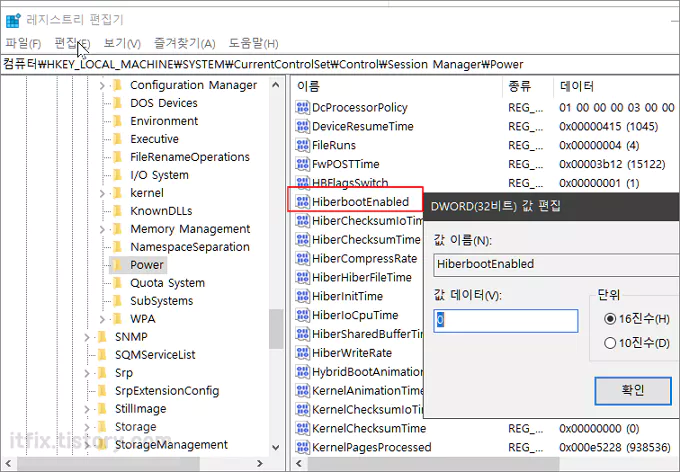Click the Environment folder icon

(118, 121)
